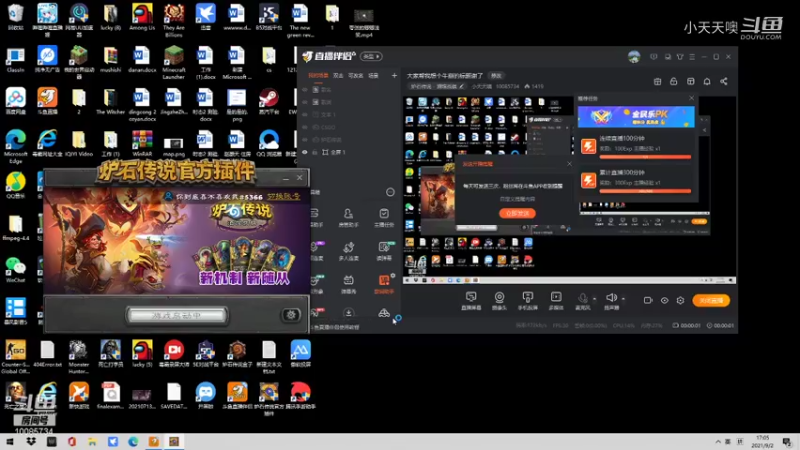Open Steam desktop shortcut
The image size is (800, 450).
coord(268,101)
